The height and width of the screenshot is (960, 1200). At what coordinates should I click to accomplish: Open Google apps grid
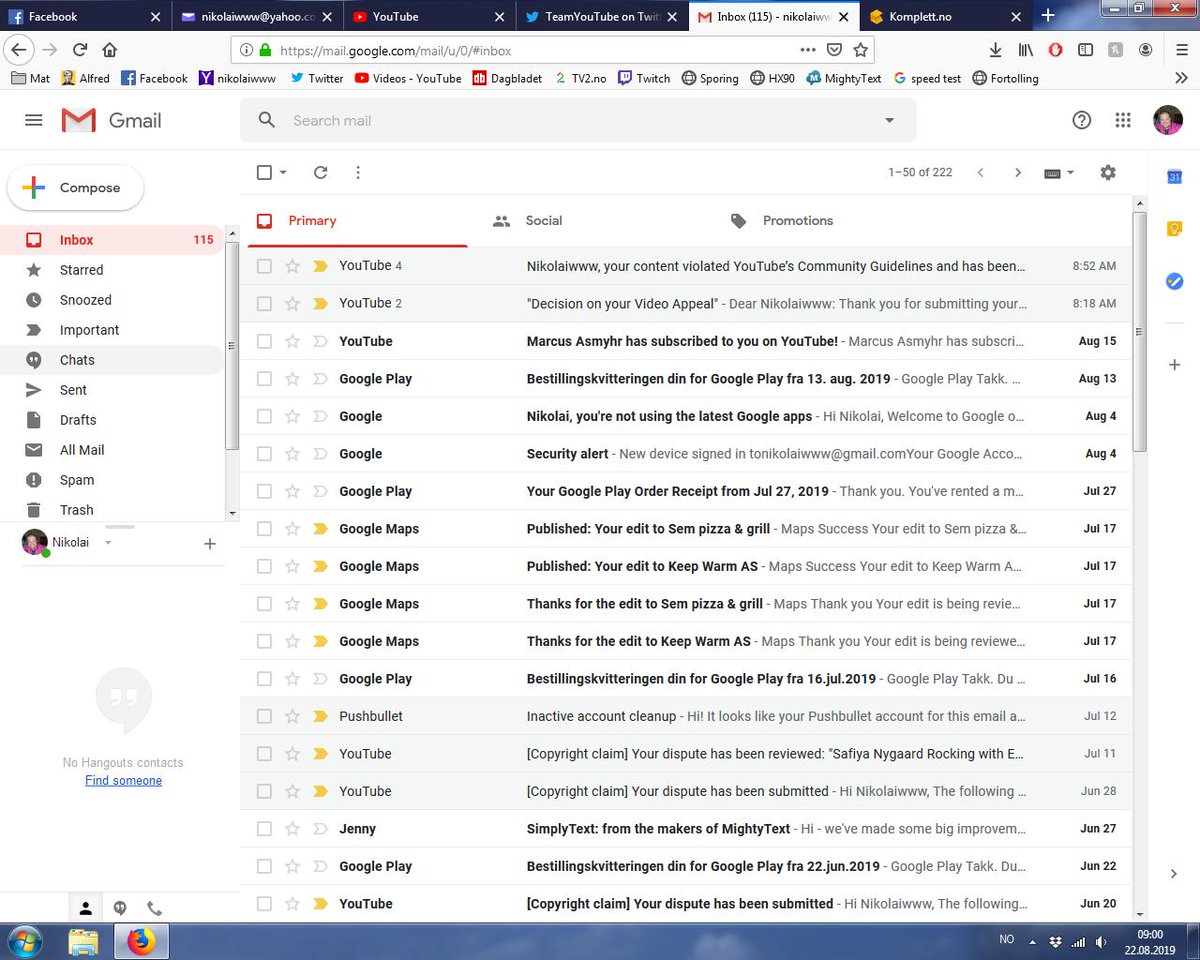pos(1123,120)
